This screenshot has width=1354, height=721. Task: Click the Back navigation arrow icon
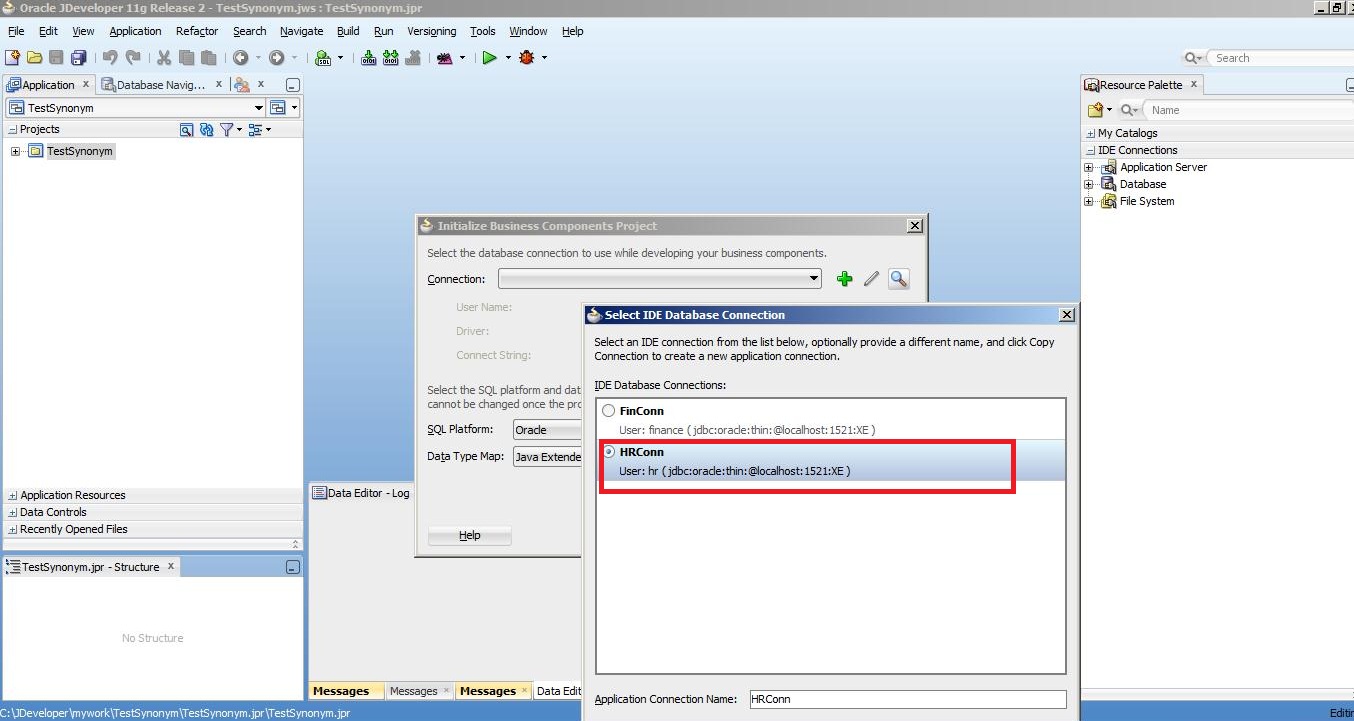pyautogui.click(x=240, y=58)
